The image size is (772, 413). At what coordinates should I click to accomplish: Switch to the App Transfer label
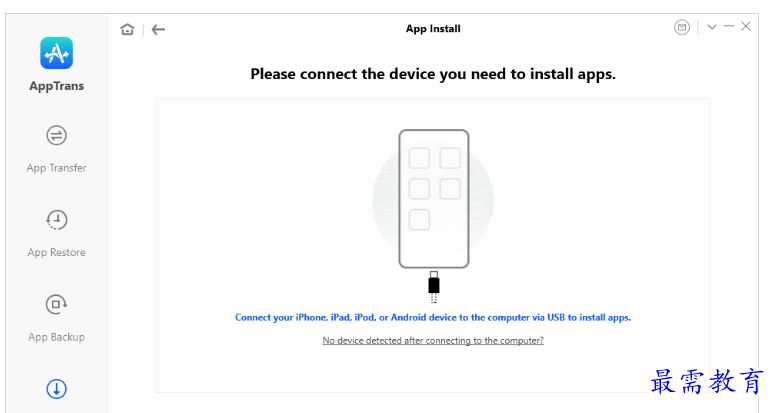[x=56, y=168]
